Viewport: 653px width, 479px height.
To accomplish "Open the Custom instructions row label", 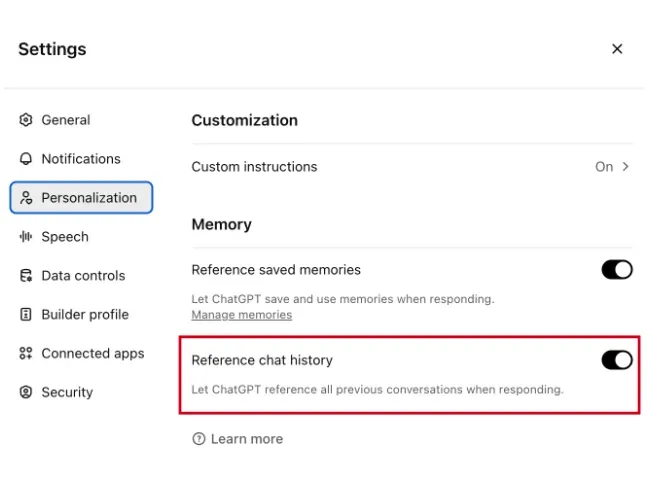I will click(x=254, y=167).
